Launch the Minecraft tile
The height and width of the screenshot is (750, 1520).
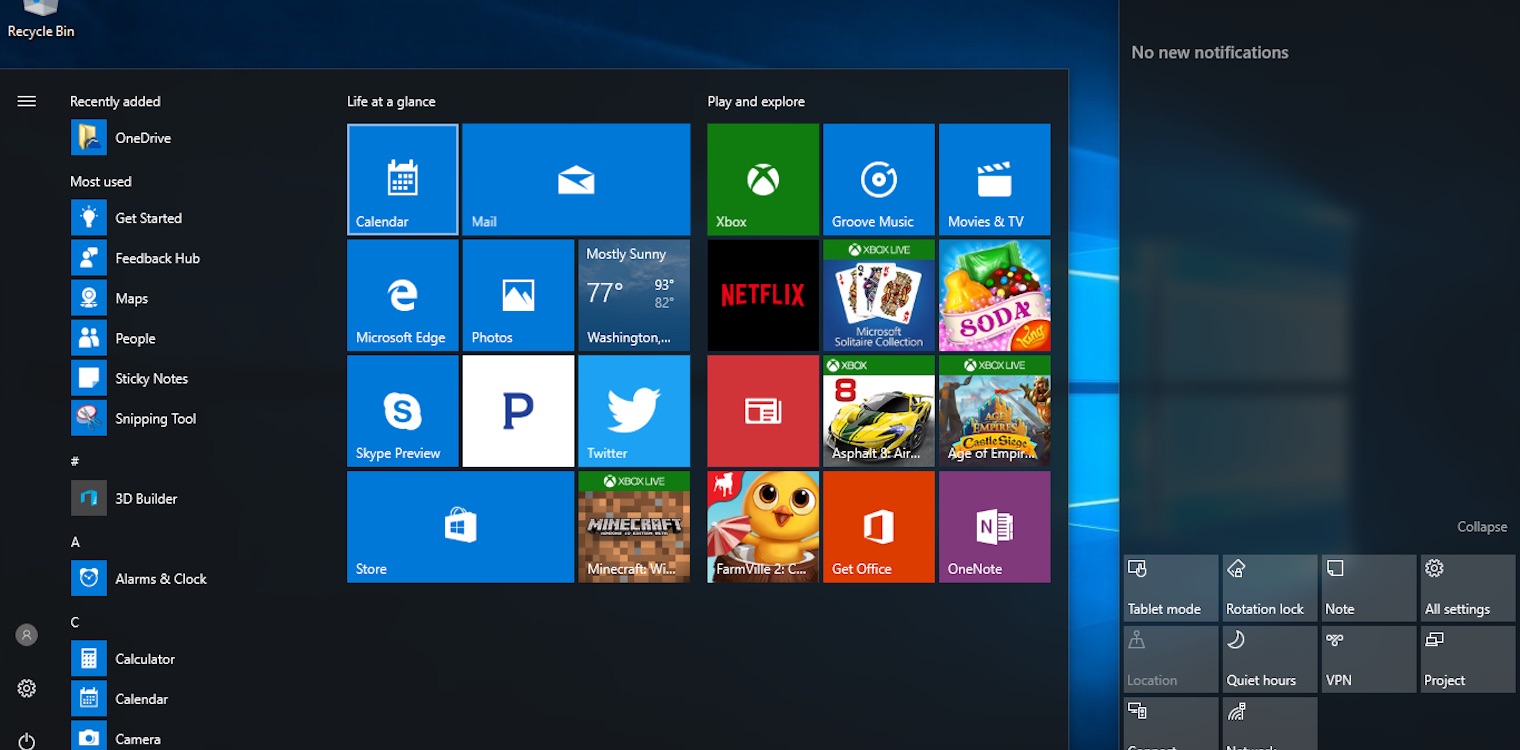[x=634, y=527]
